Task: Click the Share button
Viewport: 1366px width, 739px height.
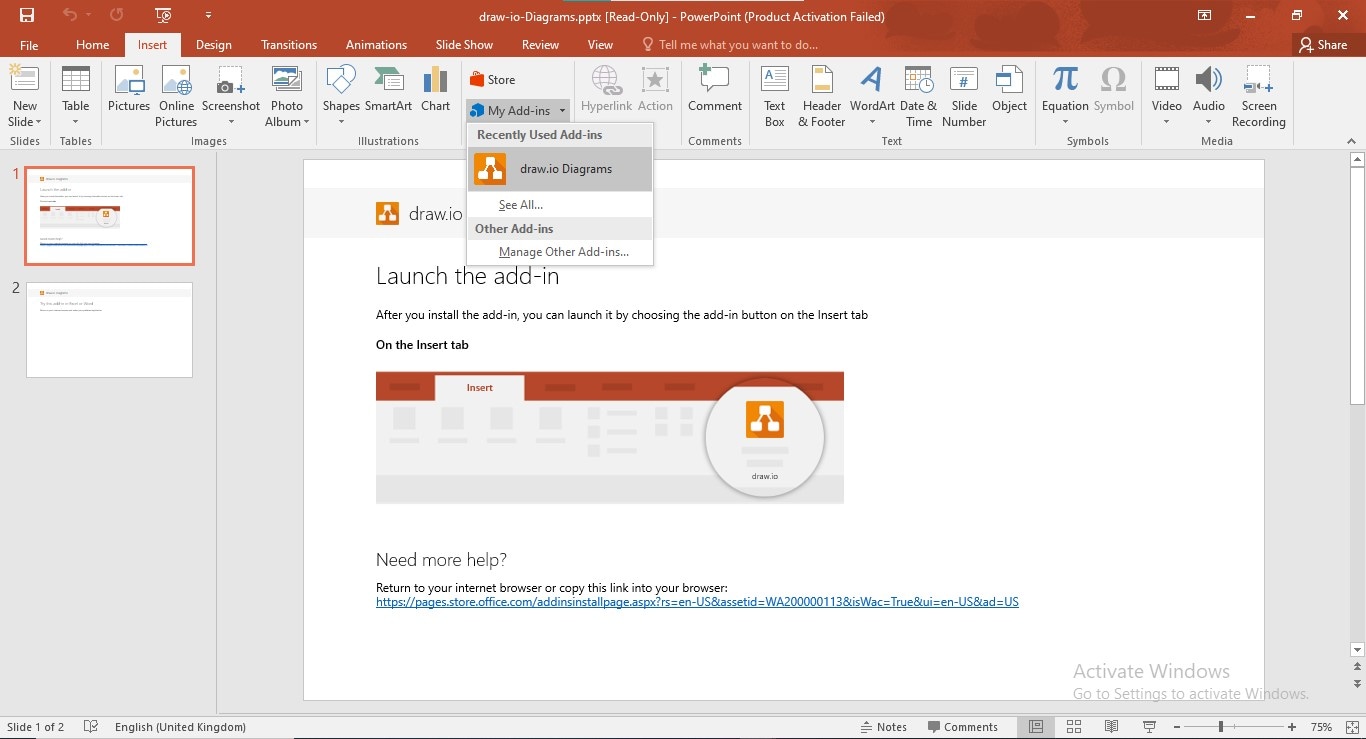Action: click(x=1322, y=45)
